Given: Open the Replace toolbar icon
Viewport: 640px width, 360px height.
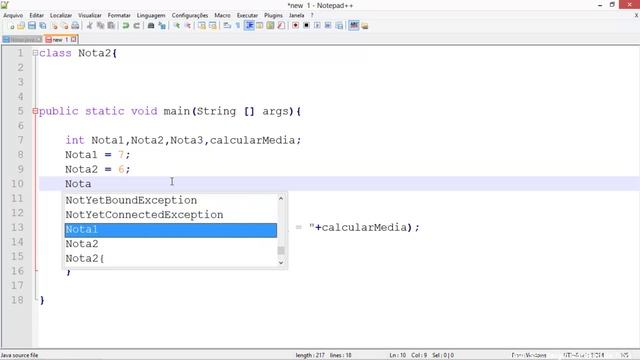Looking at the screenshot, I should 162,26.
